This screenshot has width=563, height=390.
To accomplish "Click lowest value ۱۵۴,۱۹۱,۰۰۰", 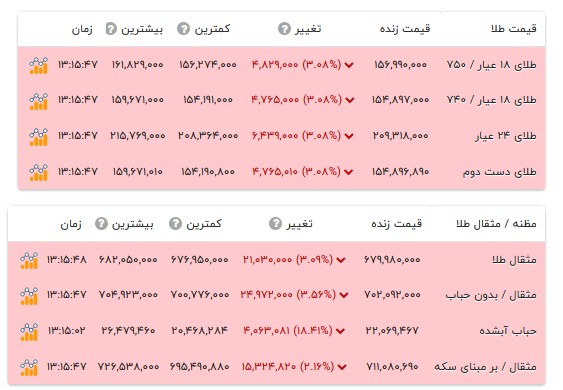I will pyautogui.click(x=208, y=99).
